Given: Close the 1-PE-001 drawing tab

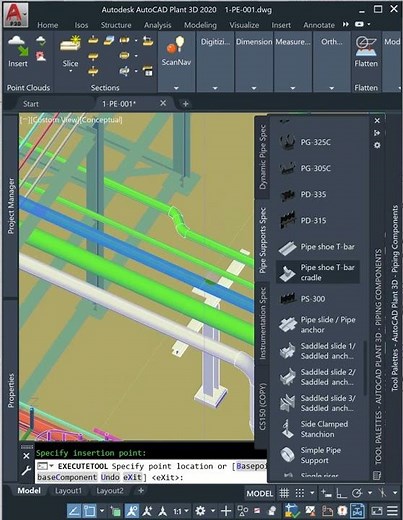Looking at the screenshot, I should click(163, 103).
